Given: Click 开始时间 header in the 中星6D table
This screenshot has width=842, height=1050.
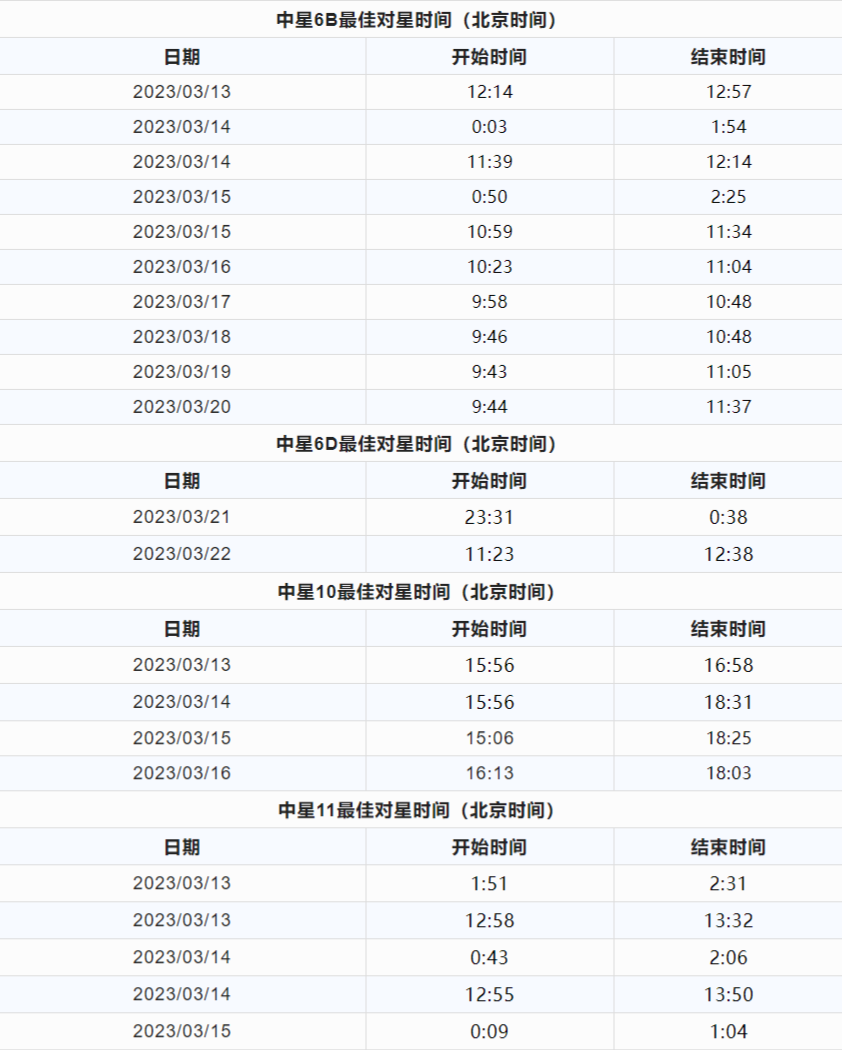Looking at the screenshot, I should point(489,481).
